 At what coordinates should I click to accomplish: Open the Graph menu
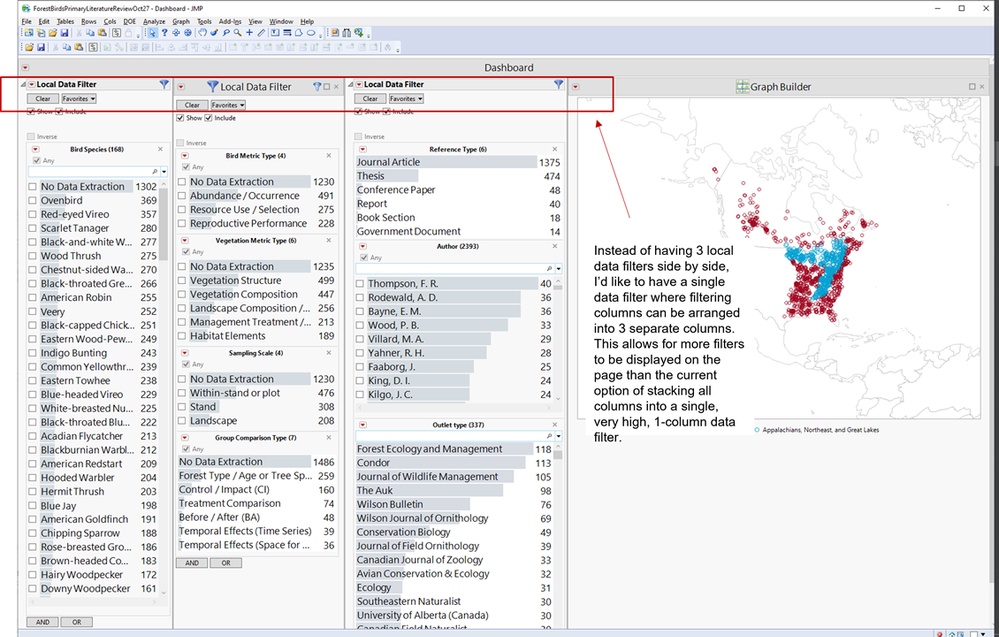[x=180, y=21]
